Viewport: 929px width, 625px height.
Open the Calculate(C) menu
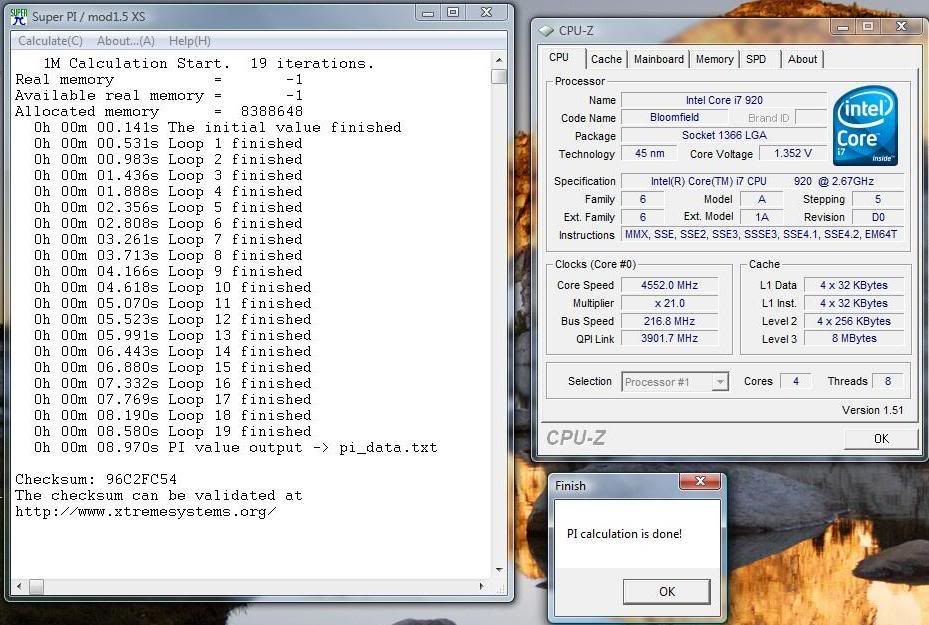pos(50,41)
